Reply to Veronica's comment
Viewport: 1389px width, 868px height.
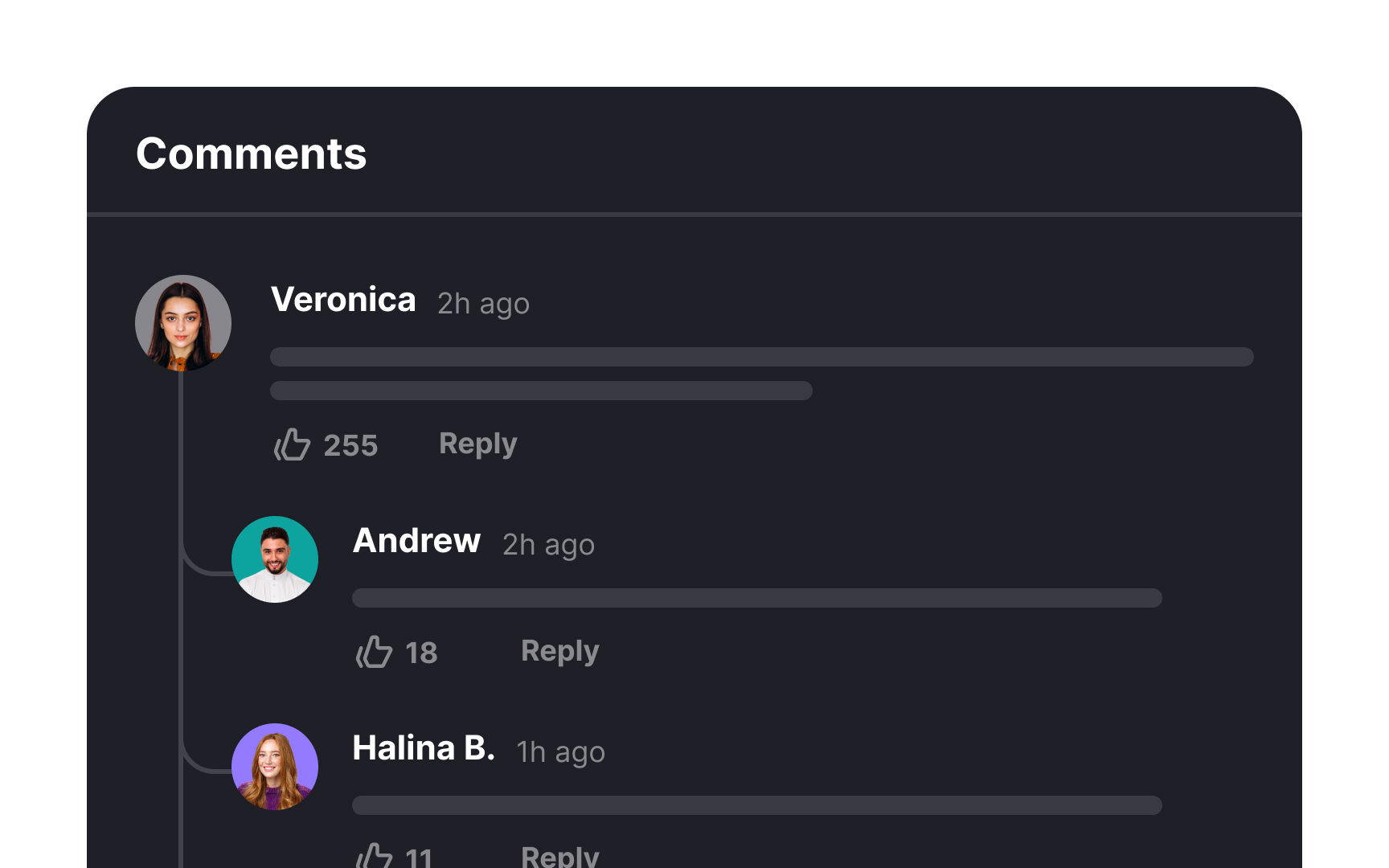pos(478,444)
